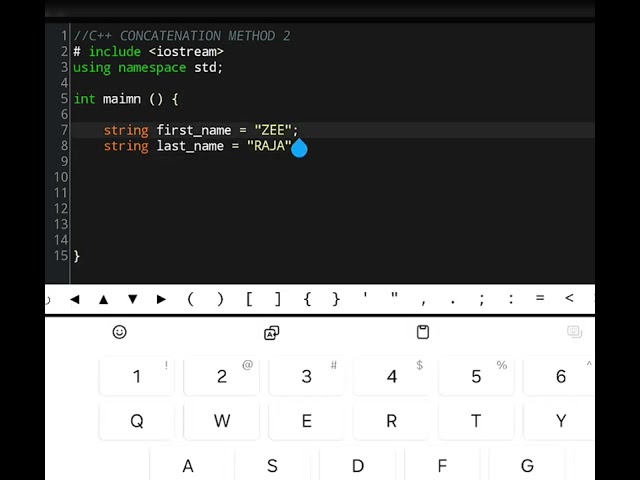Tap the F key on keyboard
The height and width of the screenshot is (480, 640).
pos(442,464)
